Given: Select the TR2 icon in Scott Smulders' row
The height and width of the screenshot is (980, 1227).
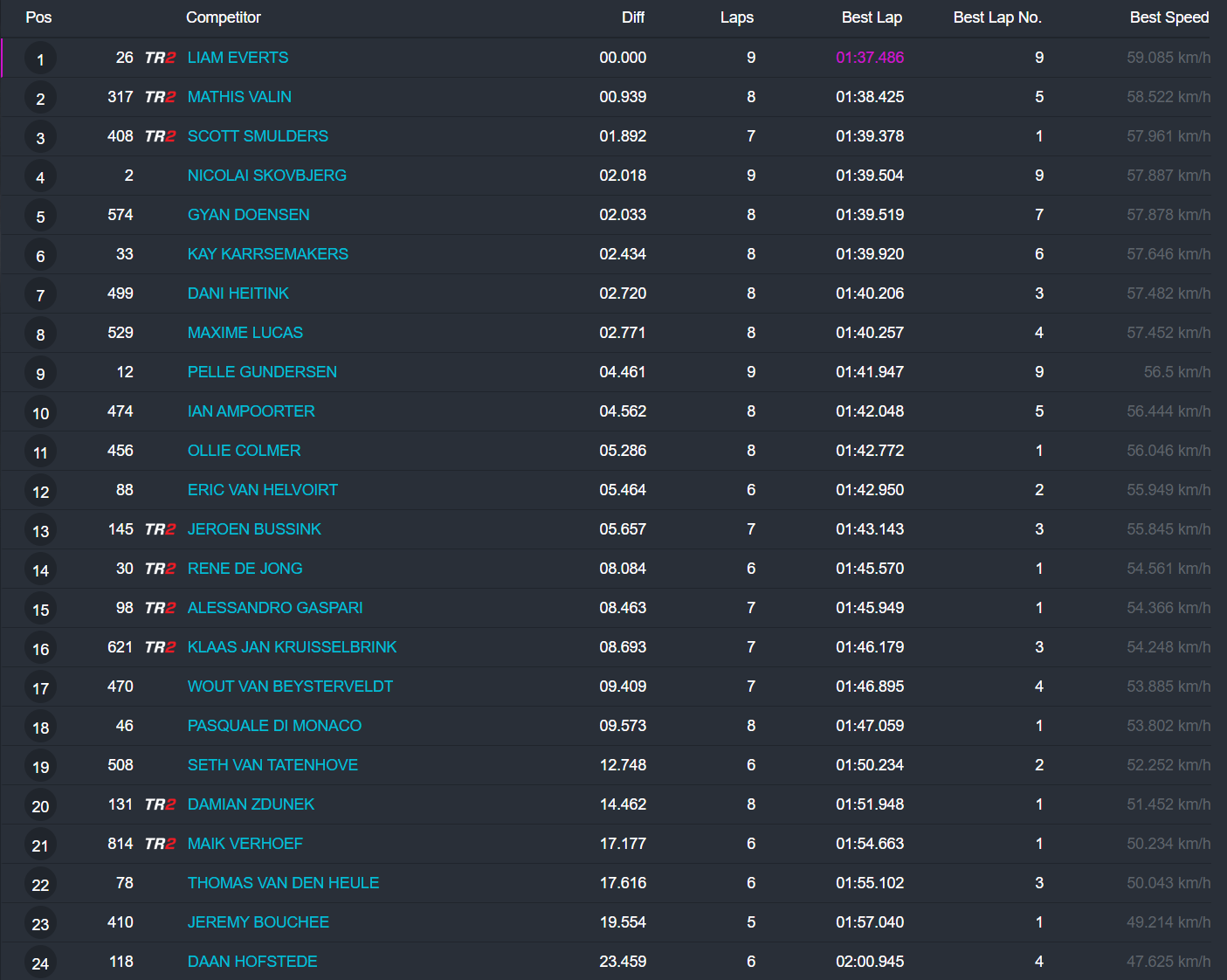Looking at the screenshot, I should [x=160, y=136].
